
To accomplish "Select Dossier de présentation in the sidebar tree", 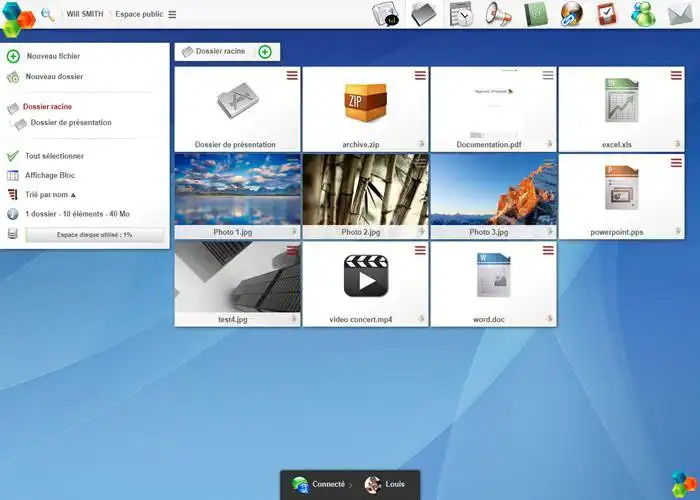I will (71, 122).
